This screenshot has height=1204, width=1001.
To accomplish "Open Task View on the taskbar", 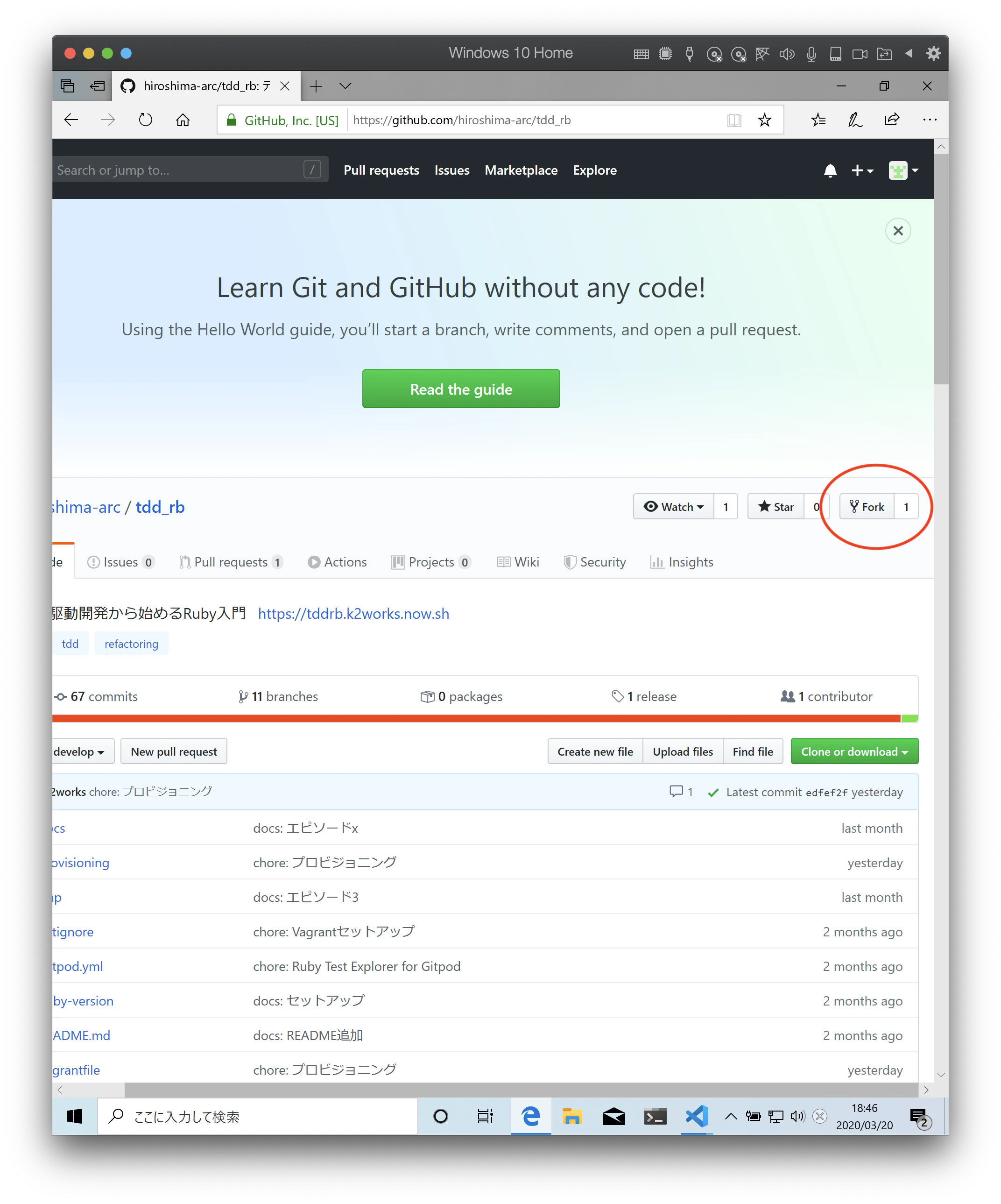I will [x=485, y=1116].
